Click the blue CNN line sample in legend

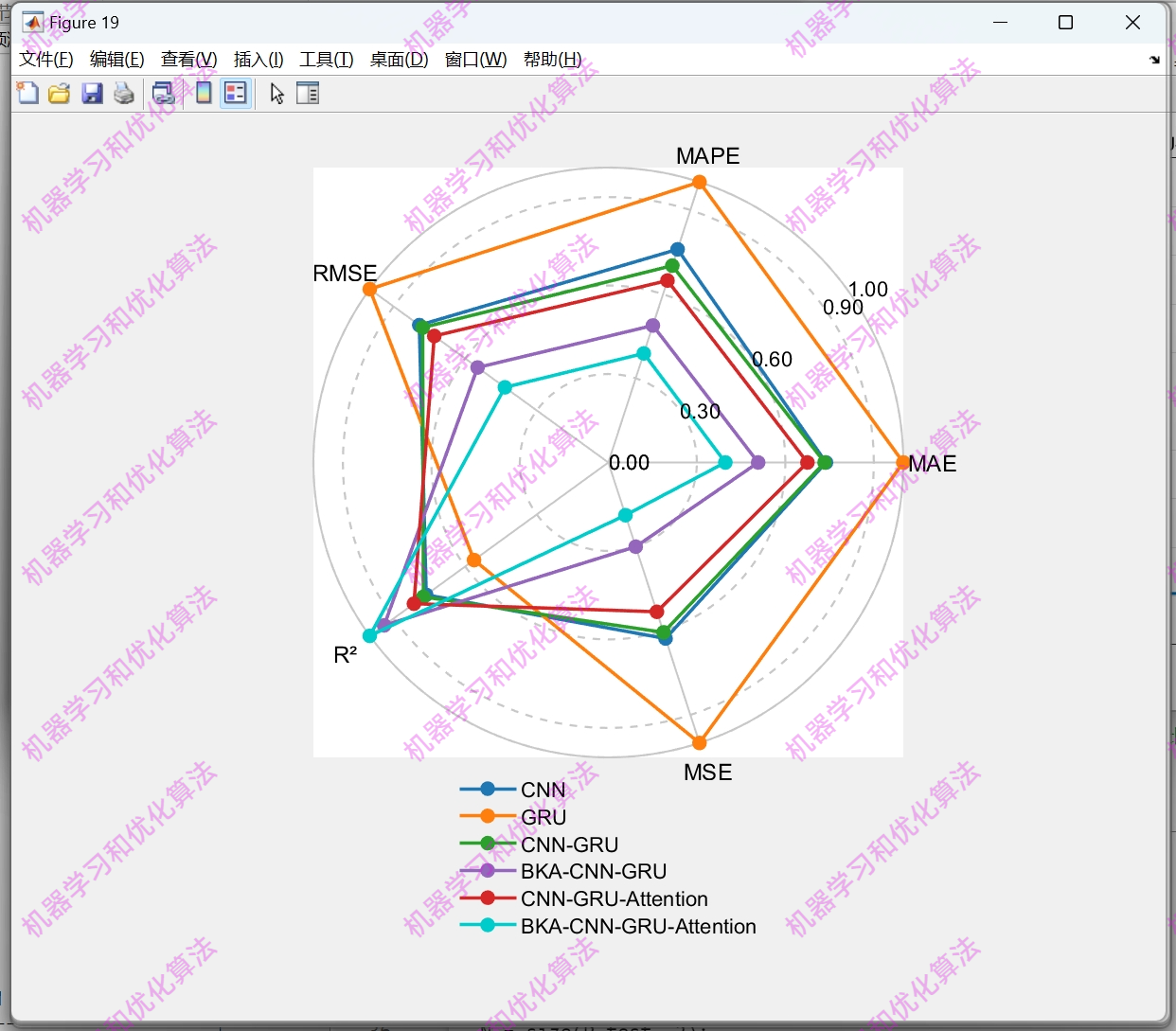(488, 789)
